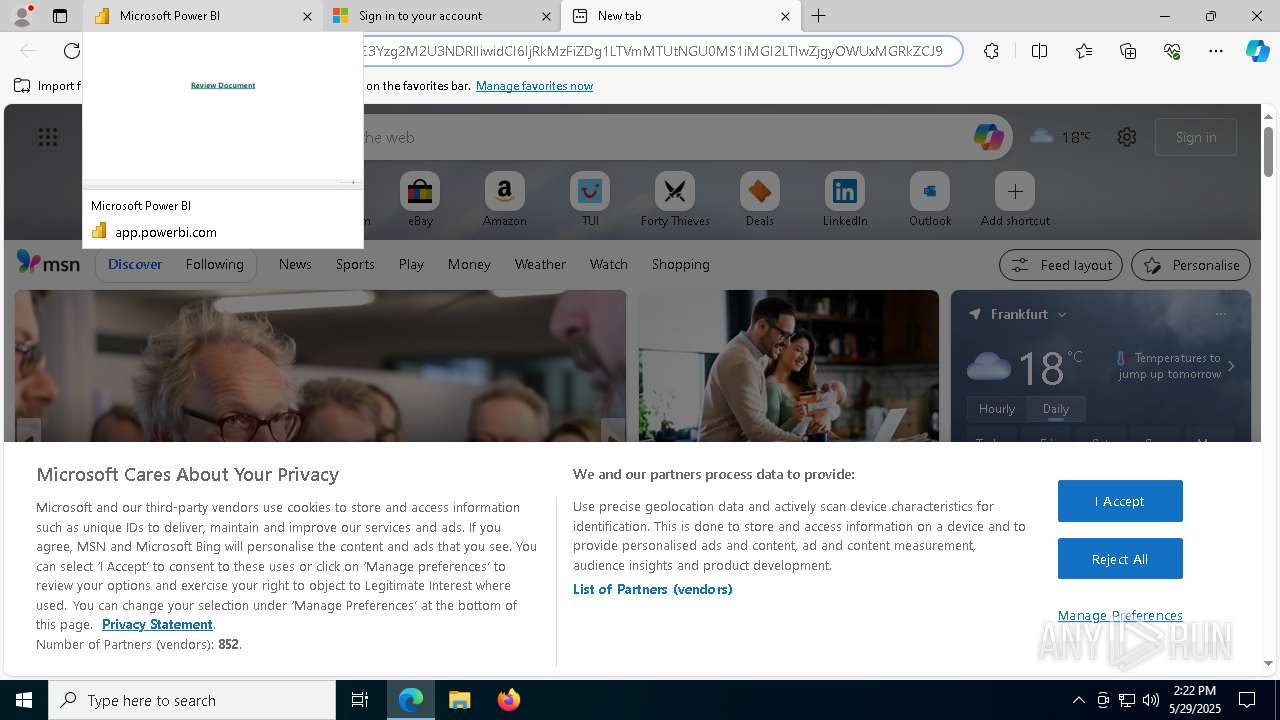Toggle the split screen icon
1280x720 pixels.
[x=1039, y=51]
